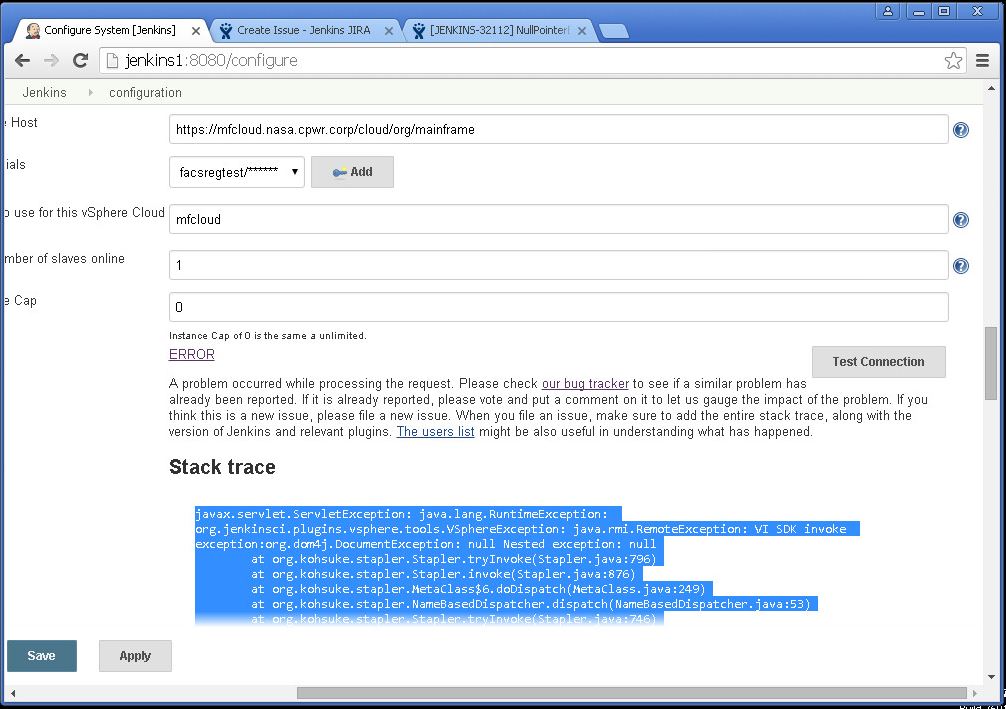Screen dimensions: 1006x709
Task: Expand the Jenkins breadcrumb arrow
Action: (x=89, y=93)
